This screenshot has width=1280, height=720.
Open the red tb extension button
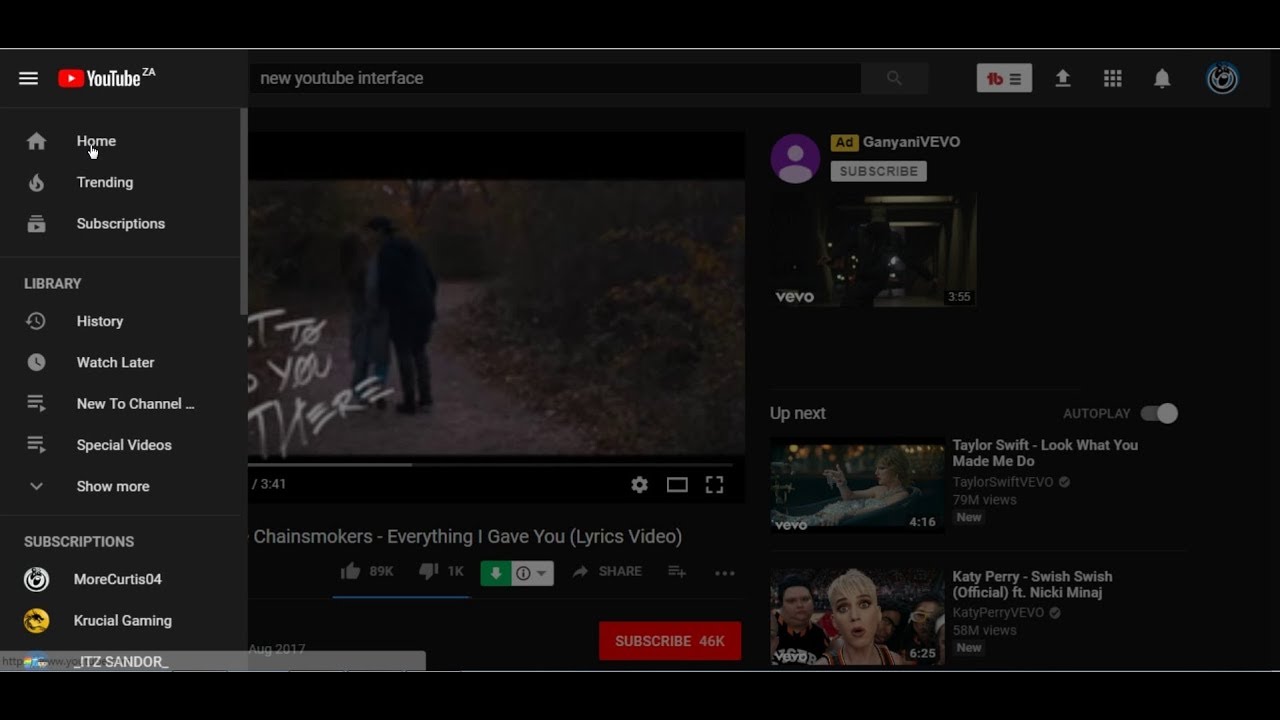(1004, 78)
